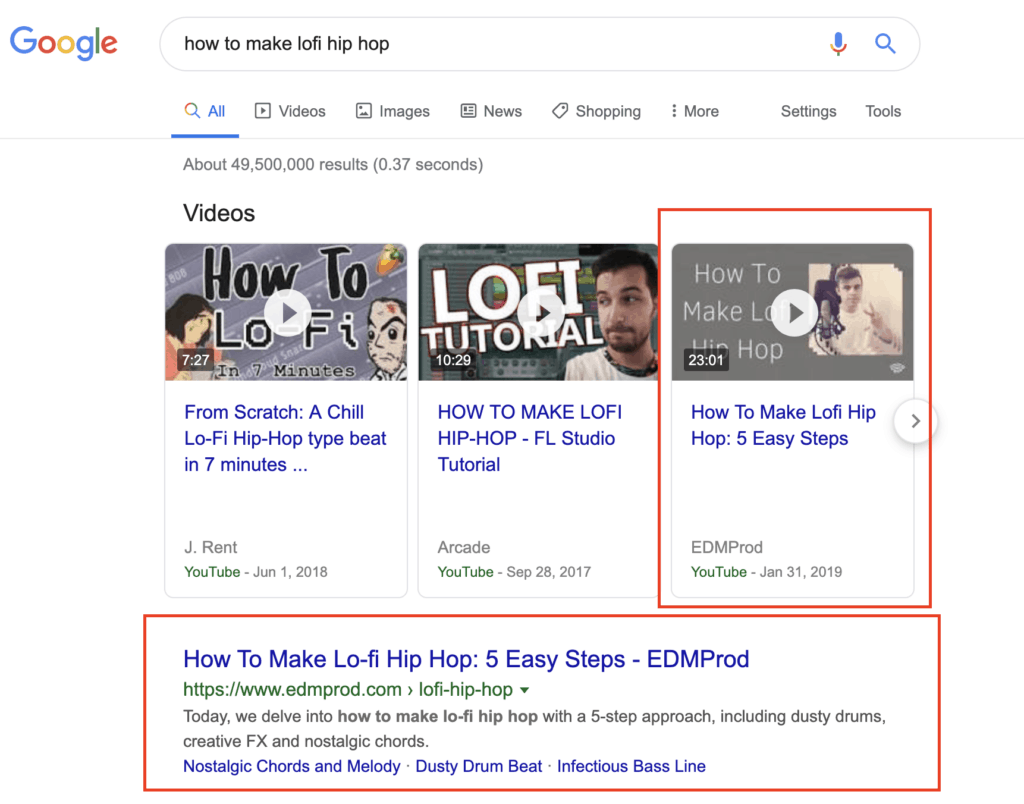Focus the search box containing the query
The height and width of the screenshot is (804, 1024).
[x=539, y=44]
